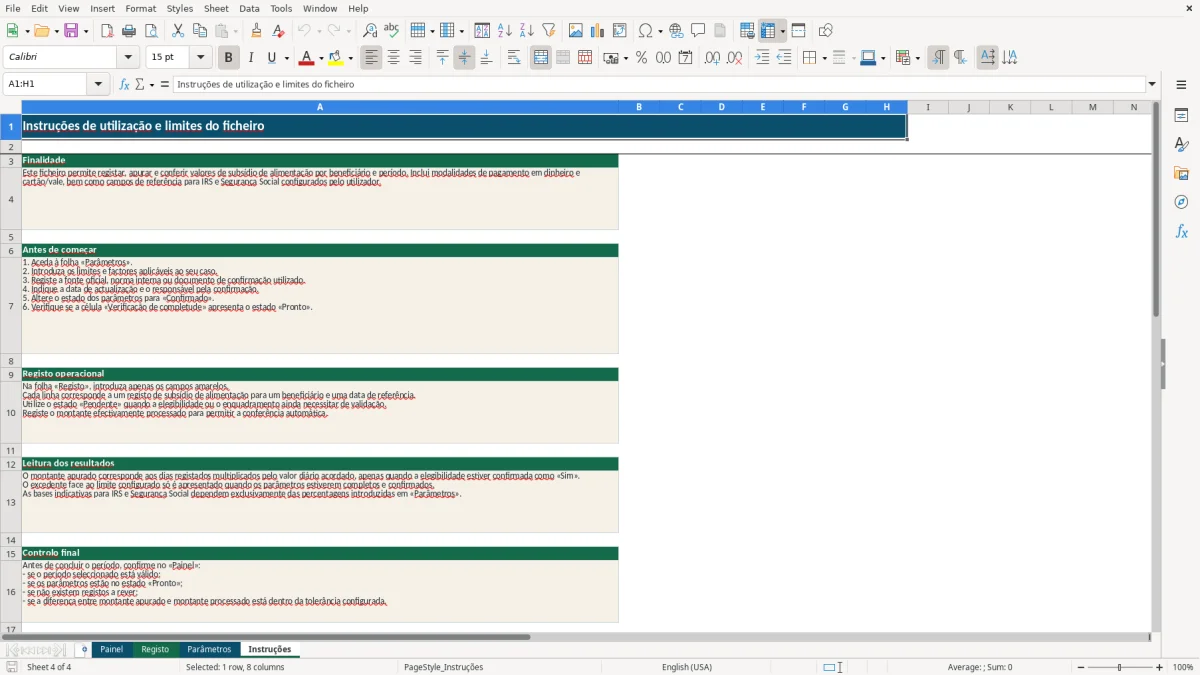This screenshot has width=1200, height=675.
Task: Open the Format menu
Action: click(141, 8)
